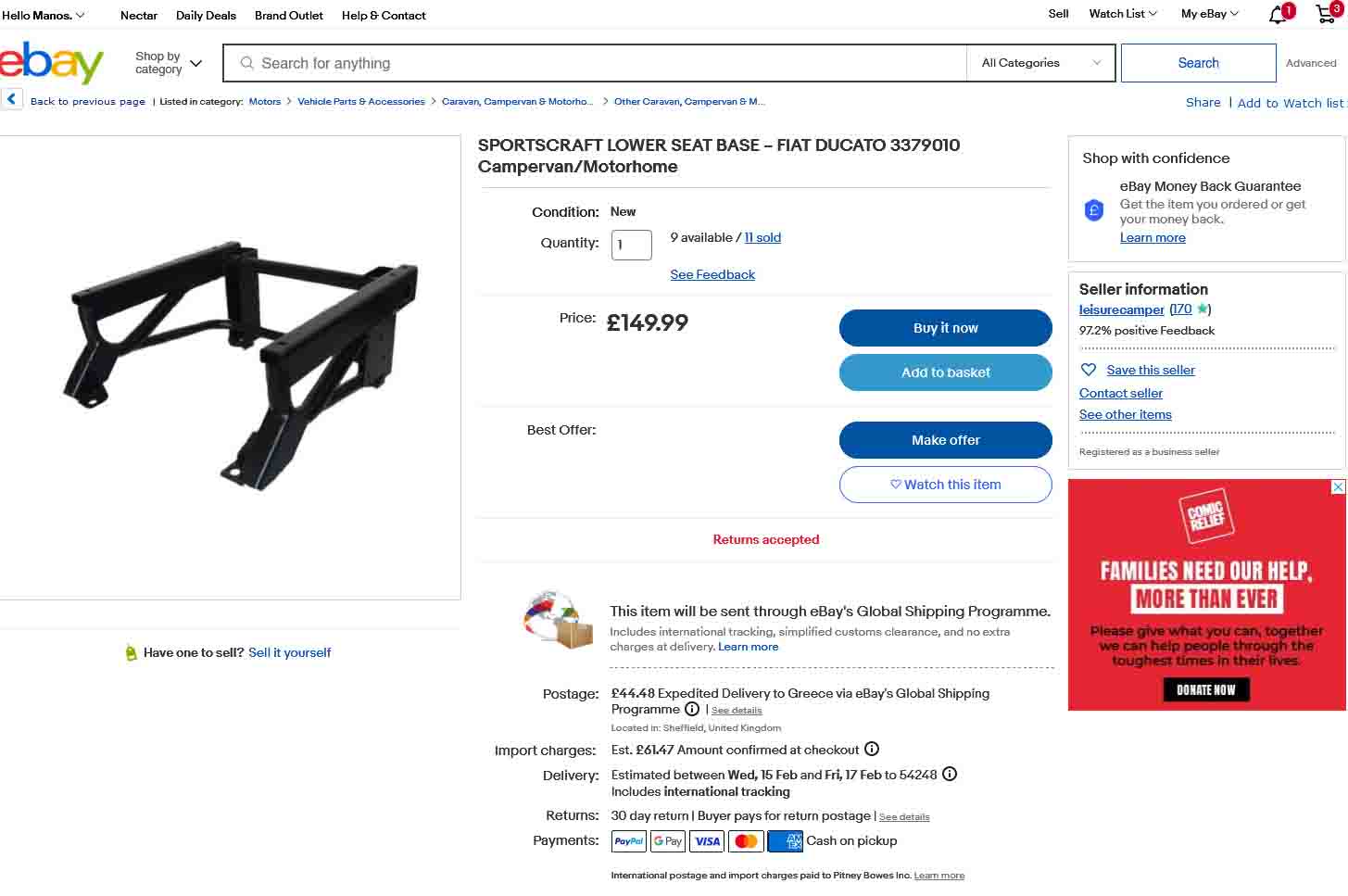Expand the Watch List menu
This screenshot has width=1348, height=896.
tap(1123, 14)
